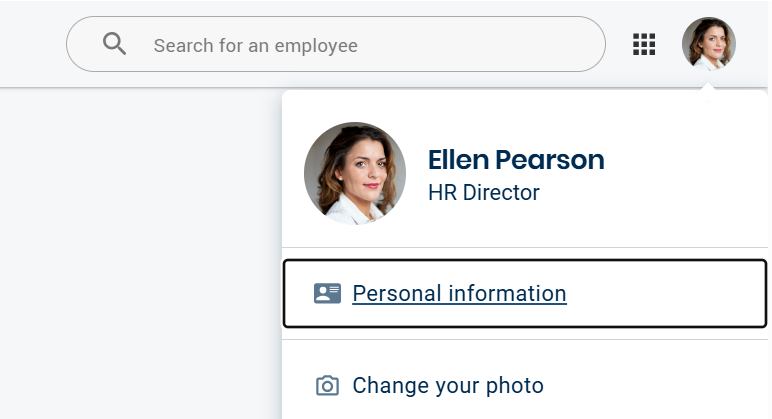The image size is (772, 419).
Task: Click the Ellen Pearson name heading
Action: pyautogui.click(x=516, y=159)
